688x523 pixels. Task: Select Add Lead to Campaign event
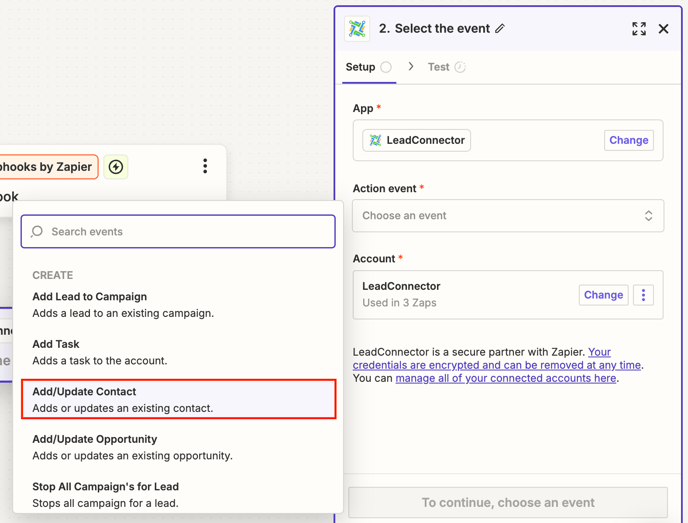point(178,305)
